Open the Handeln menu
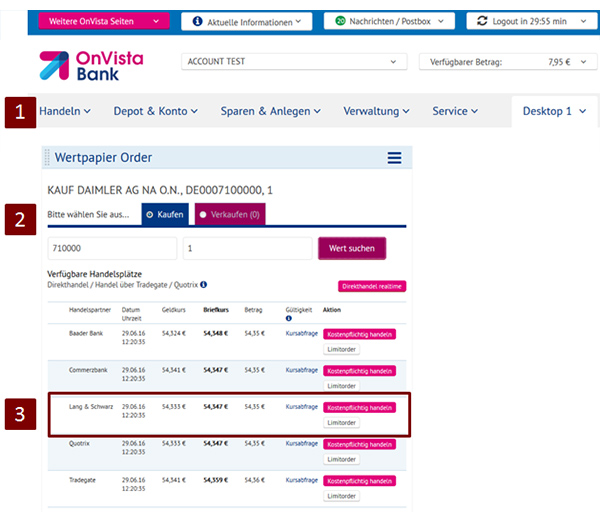 64,111
